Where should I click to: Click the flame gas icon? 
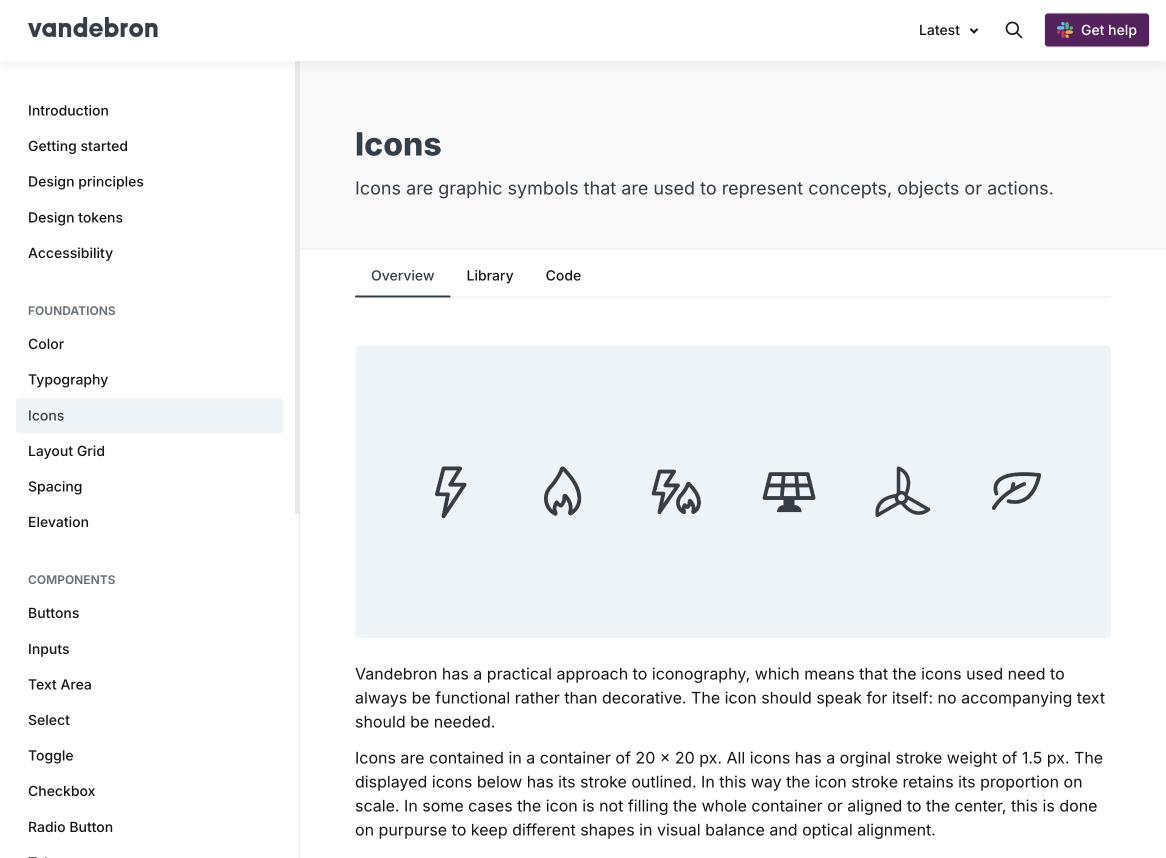coord(562,492)
